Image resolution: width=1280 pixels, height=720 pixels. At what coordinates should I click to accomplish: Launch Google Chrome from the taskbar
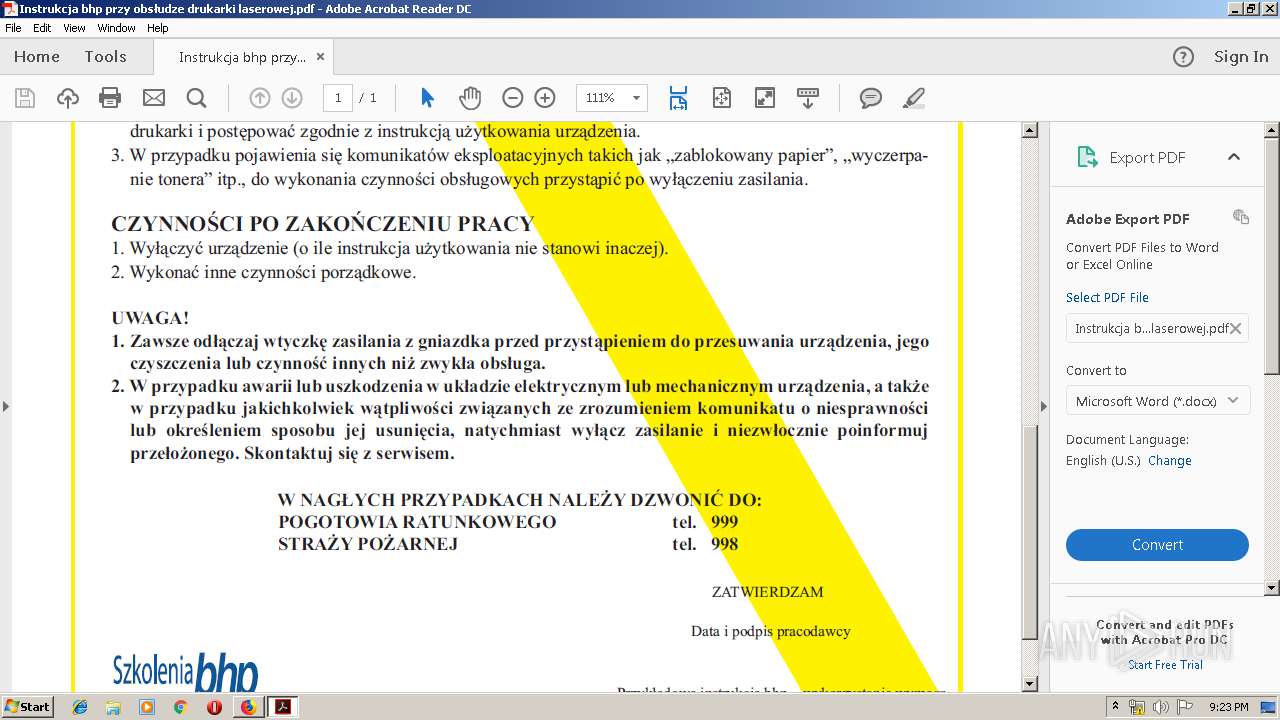click(x=180, y=707)
